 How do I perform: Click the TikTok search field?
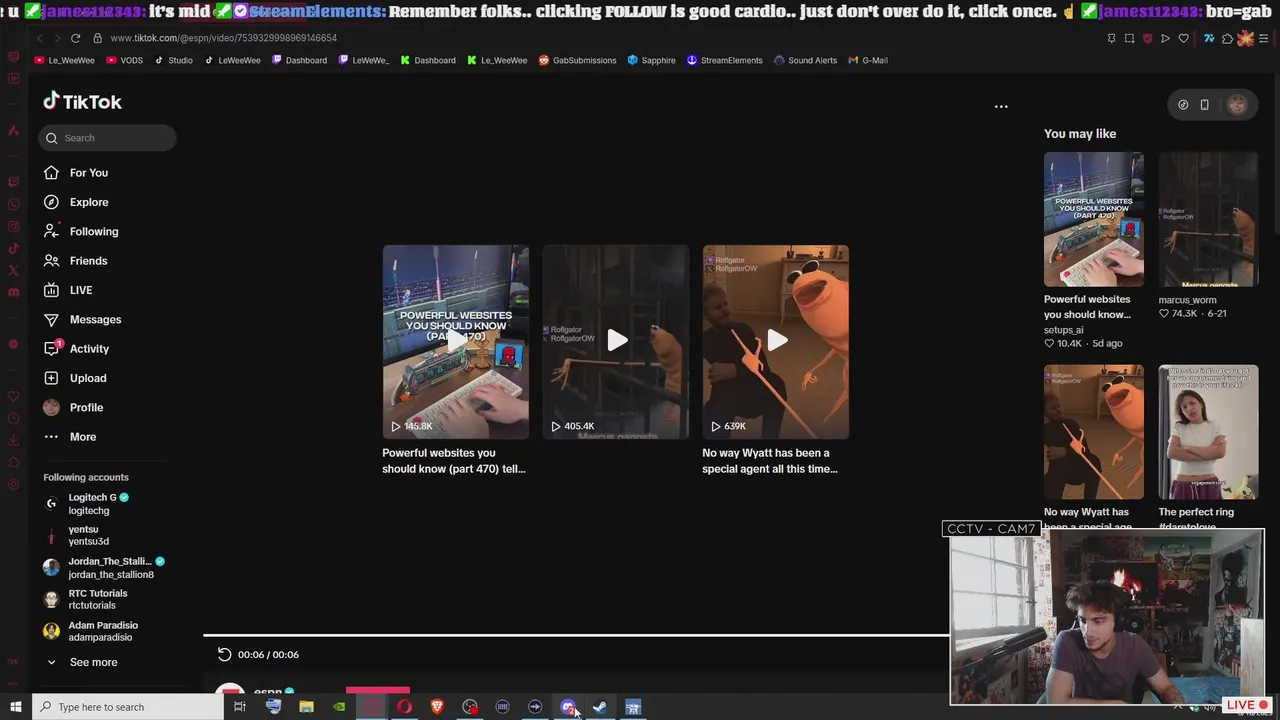(x=108, y=138)
